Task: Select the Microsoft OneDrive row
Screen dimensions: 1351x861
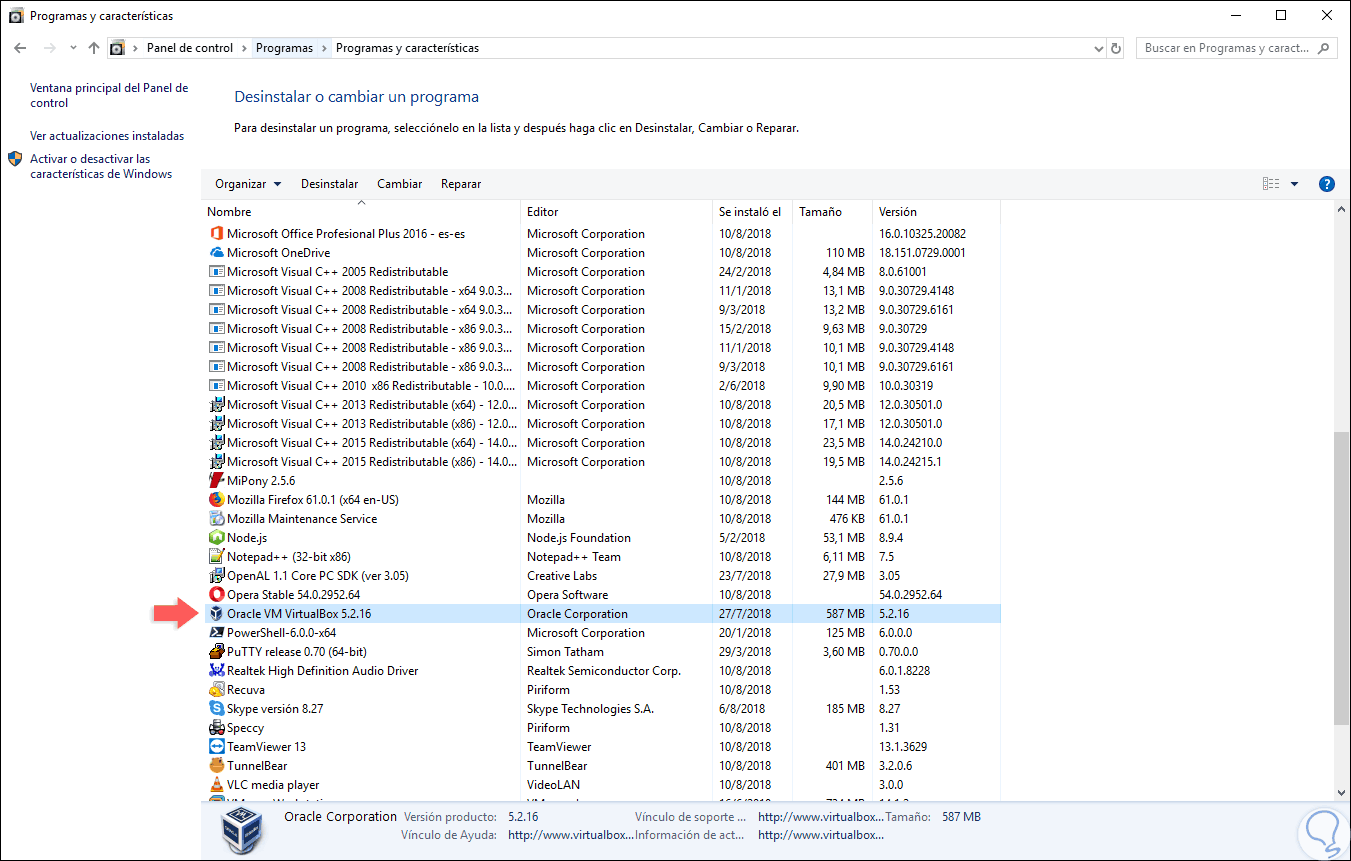Action: (602, 253)
